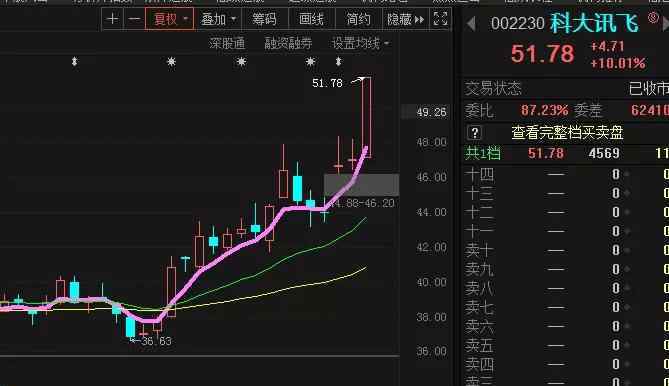Screen dimensions: 669x386
Task: Toggle the 隐藏 hide panel button
Action: coord(405,19)
